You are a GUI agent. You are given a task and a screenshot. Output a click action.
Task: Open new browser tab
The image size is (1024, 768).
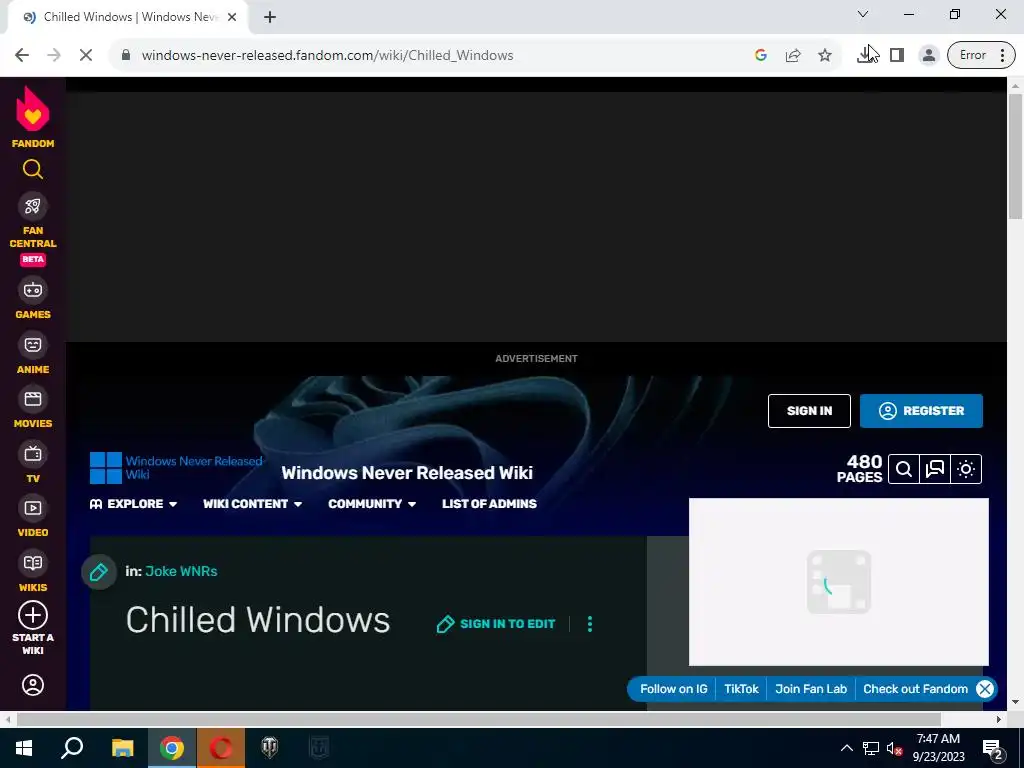(x=270, y=17)
